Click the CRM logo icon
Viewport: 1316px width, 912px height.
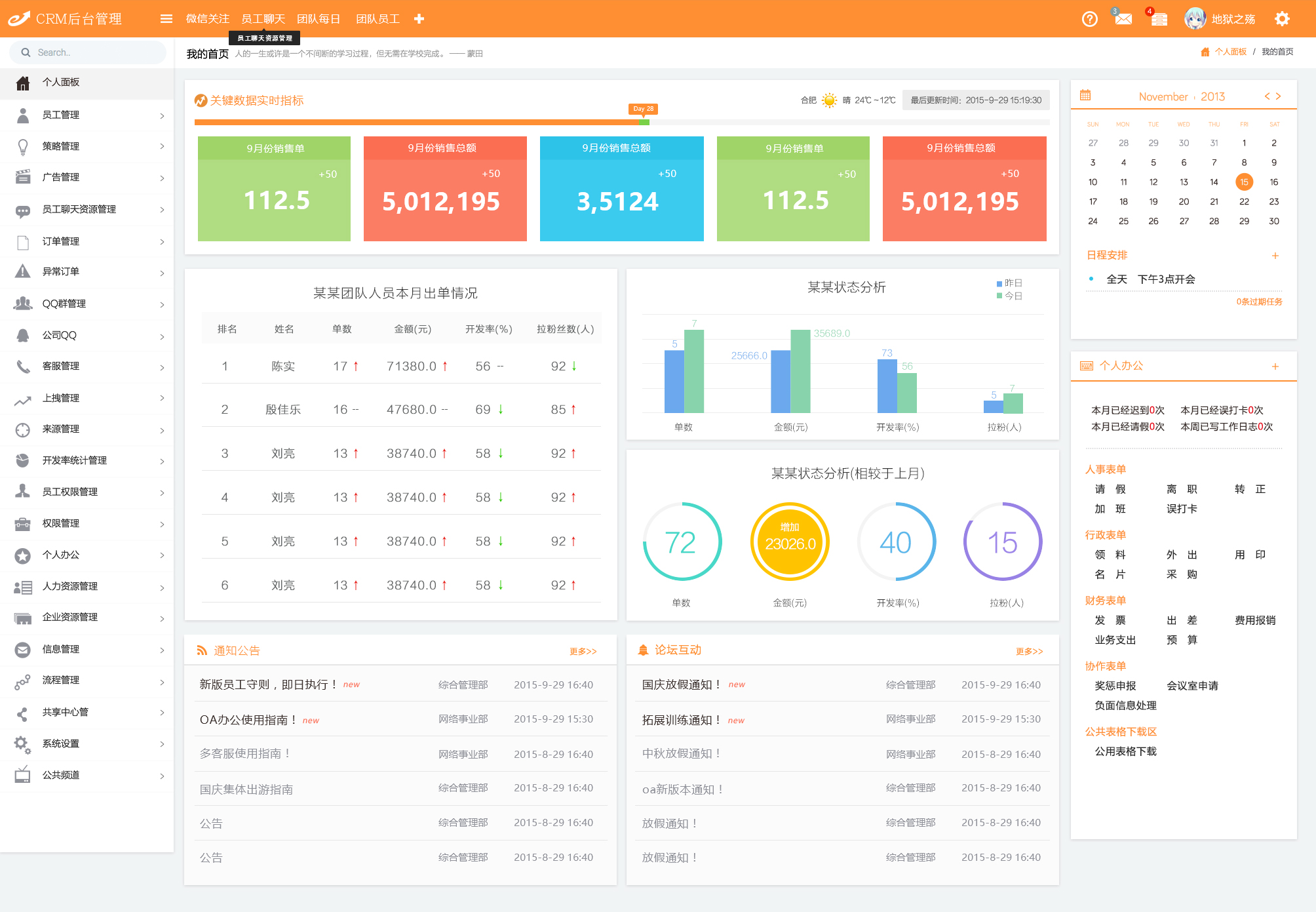(19, 18)
